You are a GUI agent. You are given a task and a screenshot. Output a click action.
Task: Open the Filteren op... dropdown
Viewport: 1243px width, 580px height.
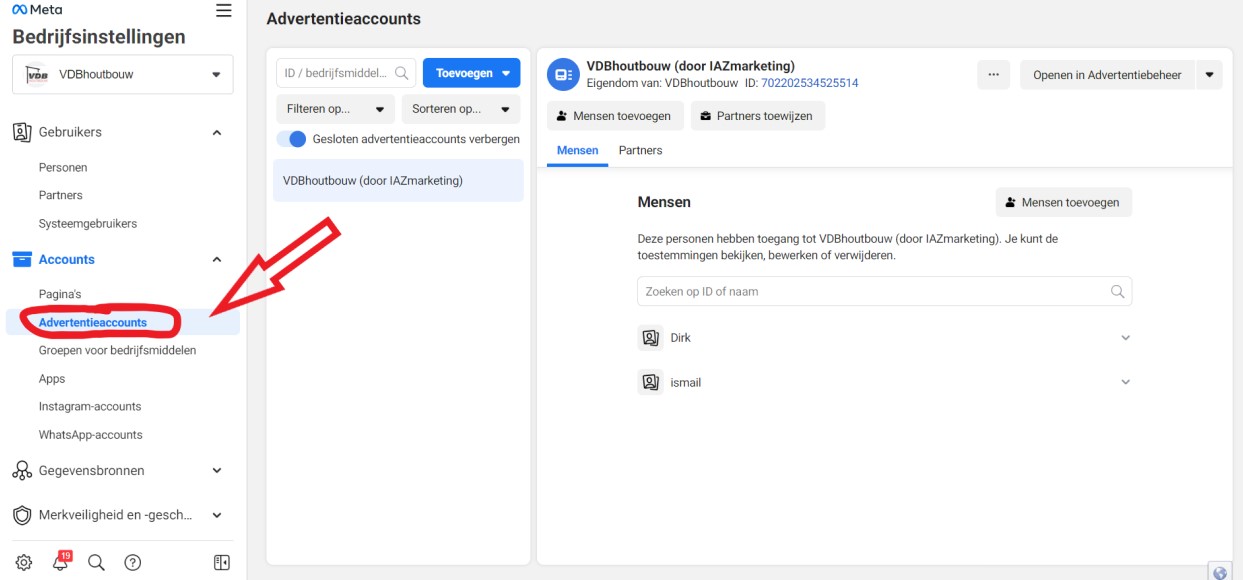click(335, 109)
